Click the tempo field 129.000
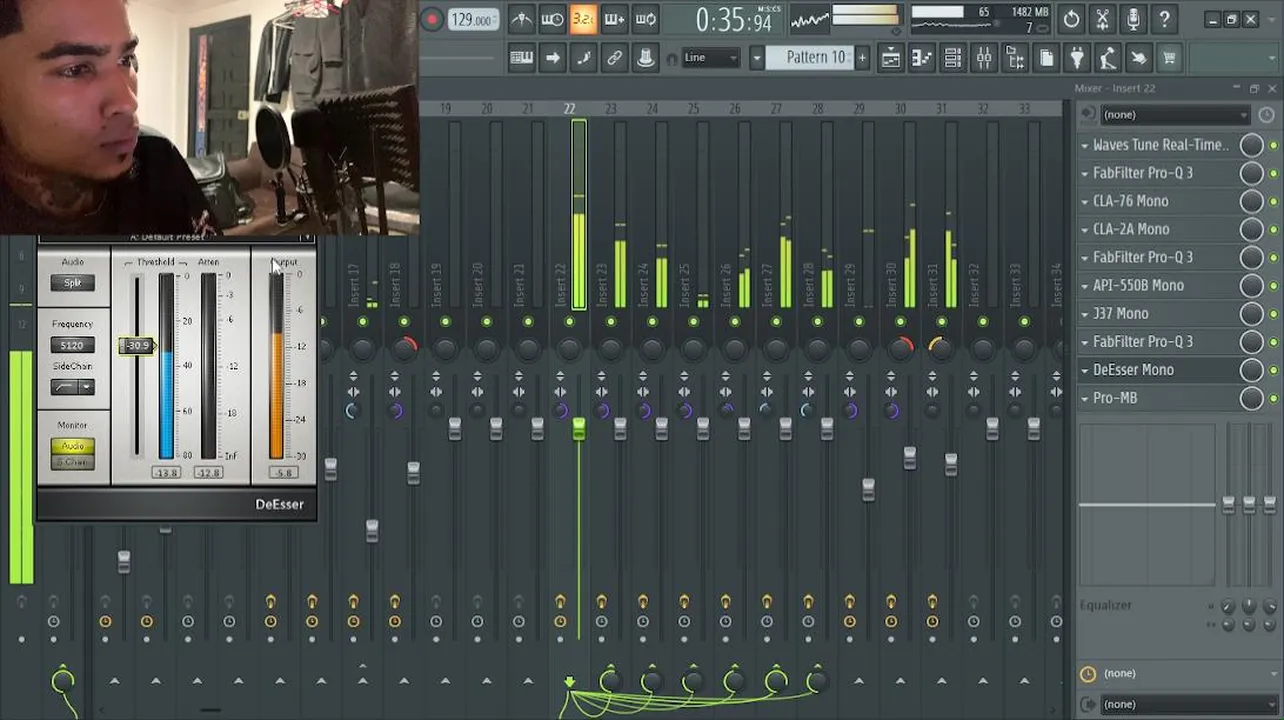The width and height of the screenshot is (1284, 720). click(472, 20)
